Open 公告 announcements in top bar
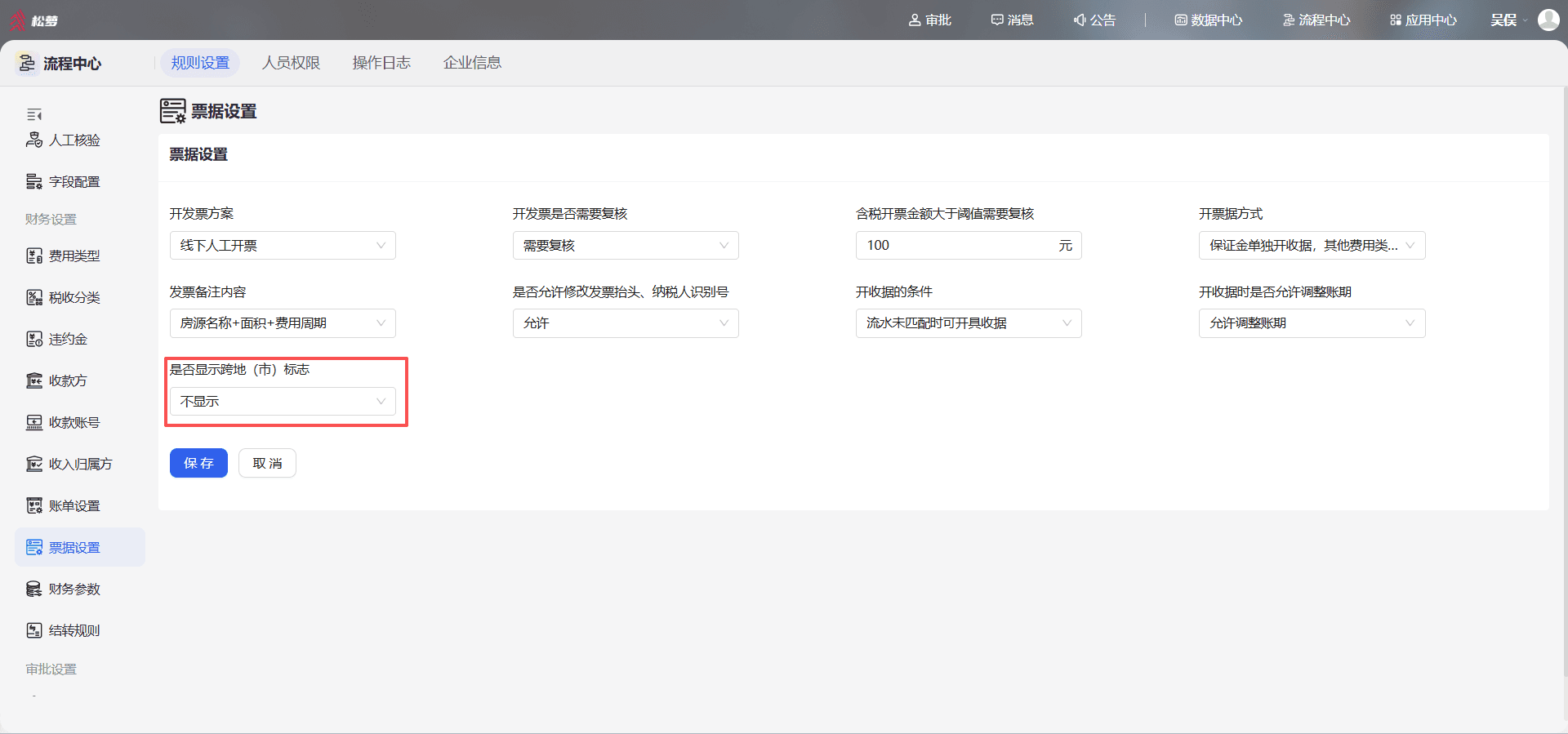This screenshot has width=1568, height=734. pos(1094,20)
